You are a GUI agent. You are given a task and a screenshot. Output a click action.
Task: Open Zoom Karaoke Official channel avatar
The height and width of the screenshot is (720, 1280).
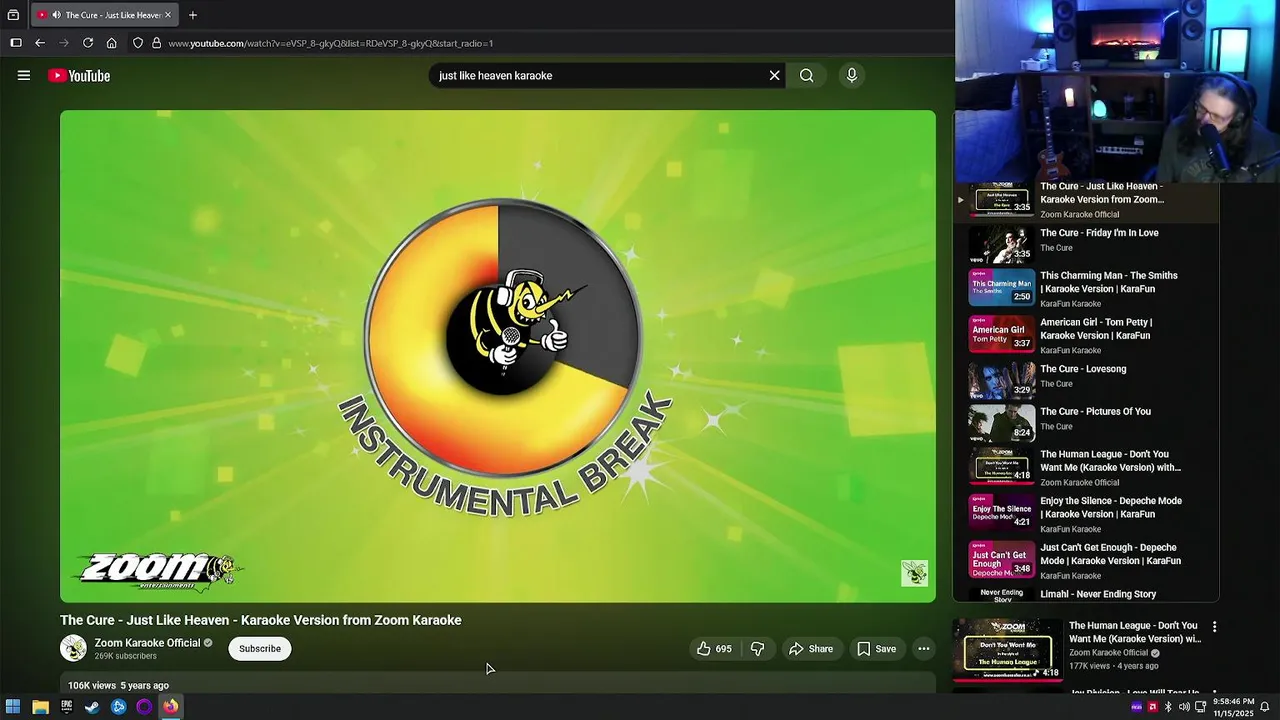73,648
